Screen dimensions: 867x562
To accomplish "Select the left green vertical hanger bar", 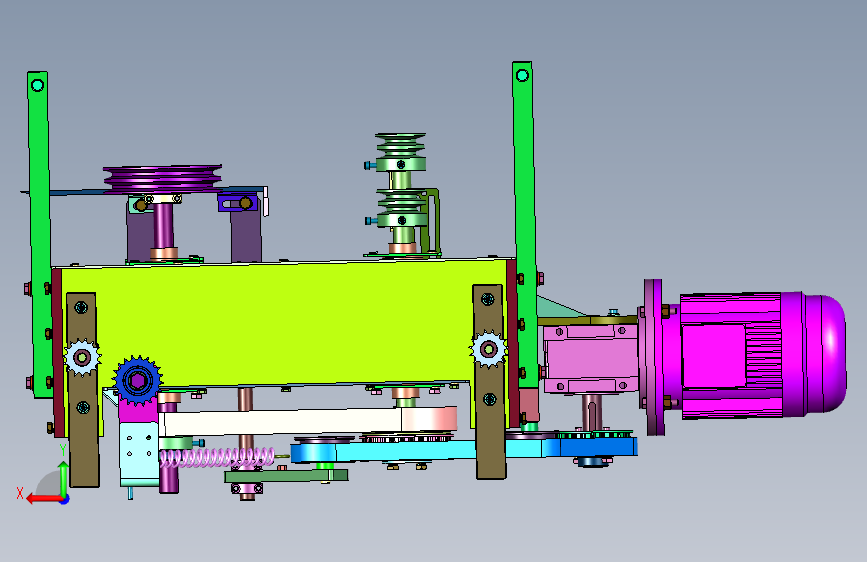I will [x=40, y=235].
